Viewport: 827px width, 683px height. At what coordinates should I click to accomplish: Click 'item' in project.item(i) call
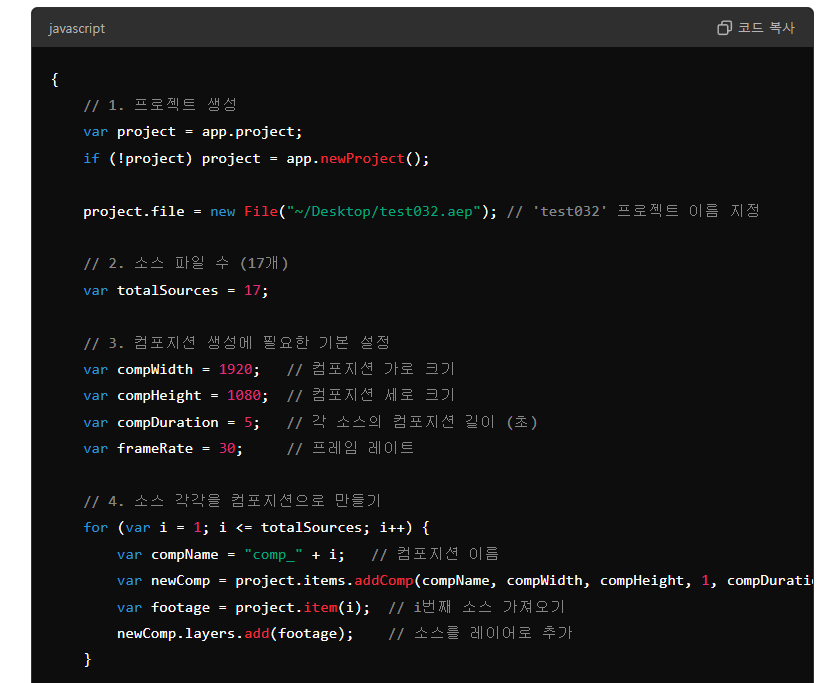[320, 608]
